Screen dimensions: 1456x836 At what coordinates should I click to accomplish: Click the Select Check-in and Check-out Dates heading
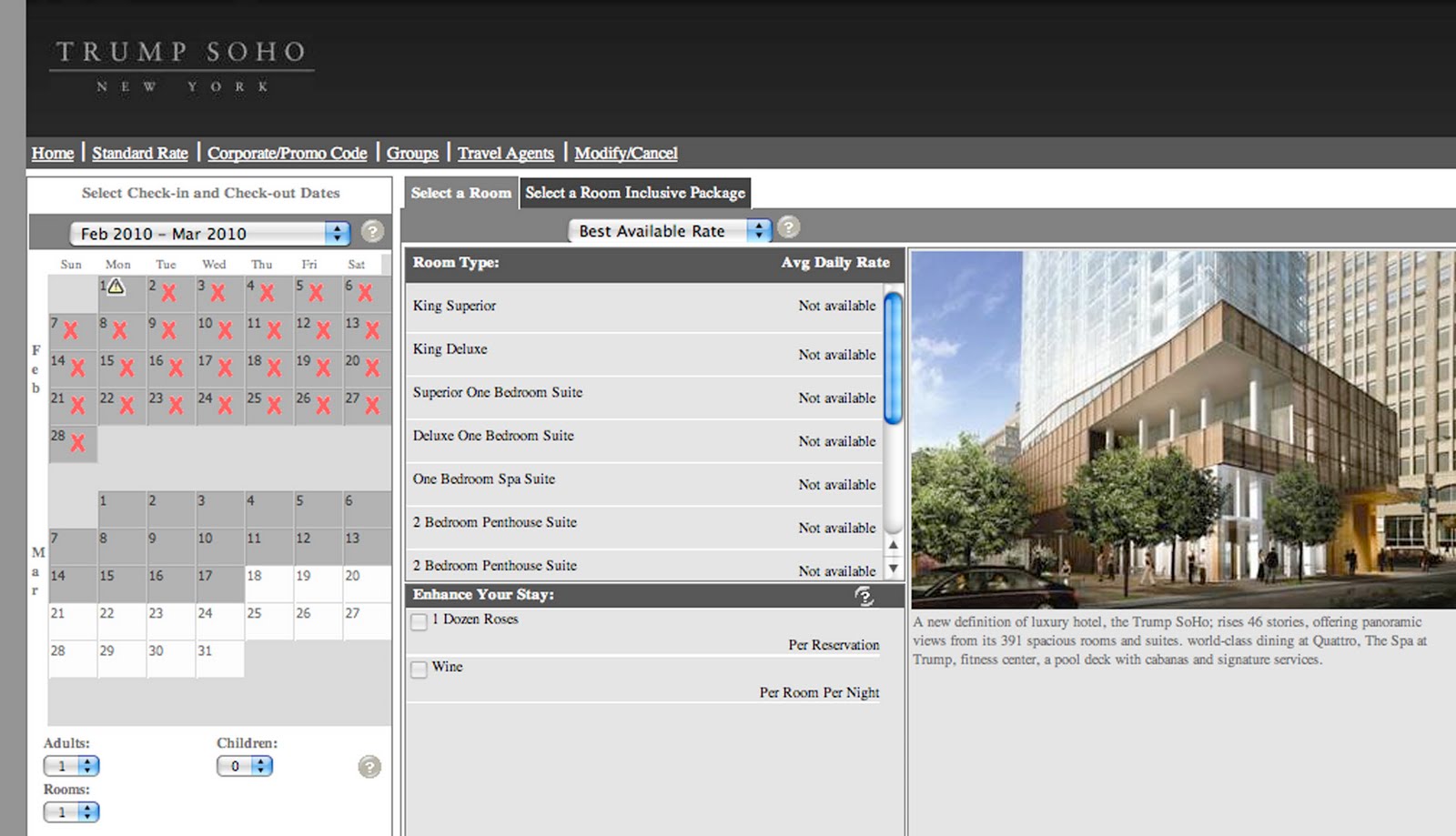(x=210, y=193)
